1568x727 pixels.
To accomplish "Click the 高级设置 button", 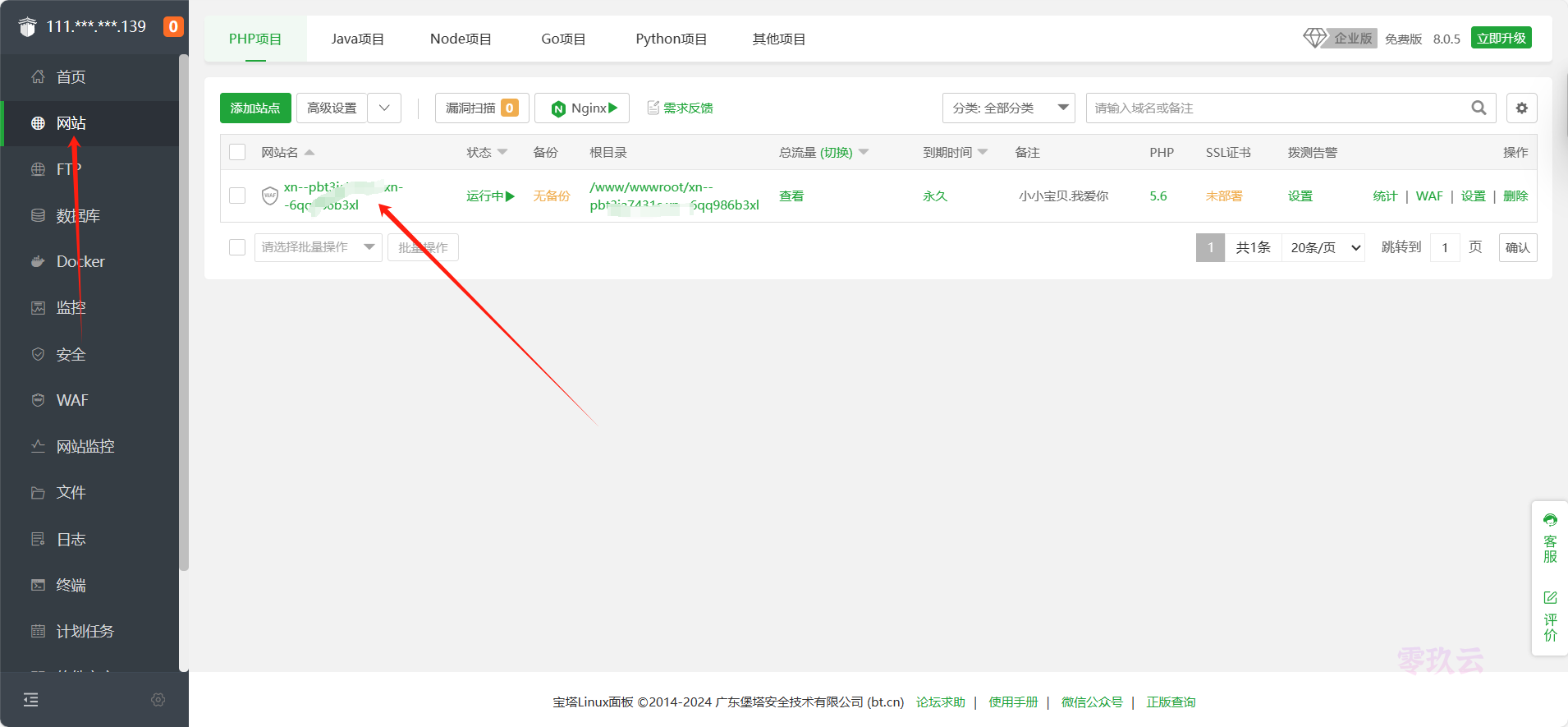I will coord(332,108).
